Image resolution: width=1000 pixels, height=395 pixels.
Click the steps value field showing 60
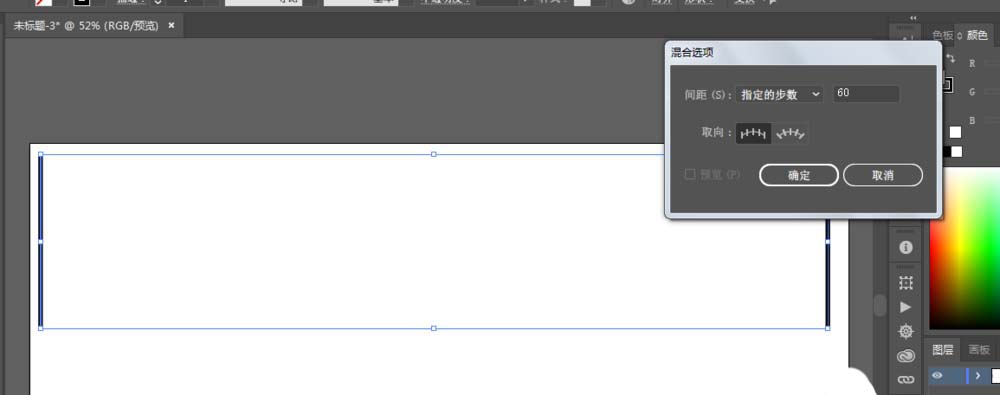tap(866, 94)
